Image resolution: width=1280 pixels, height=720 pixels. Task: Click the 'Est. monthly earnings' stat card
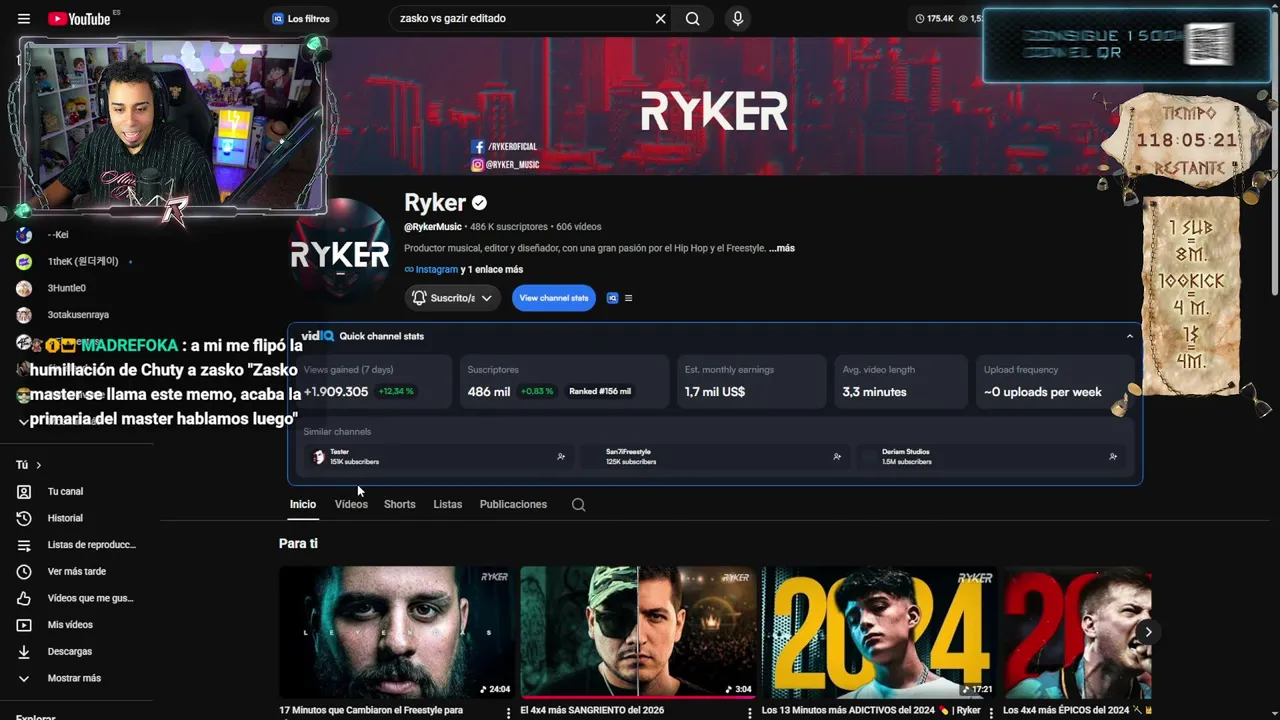click(x=750, y=381)
